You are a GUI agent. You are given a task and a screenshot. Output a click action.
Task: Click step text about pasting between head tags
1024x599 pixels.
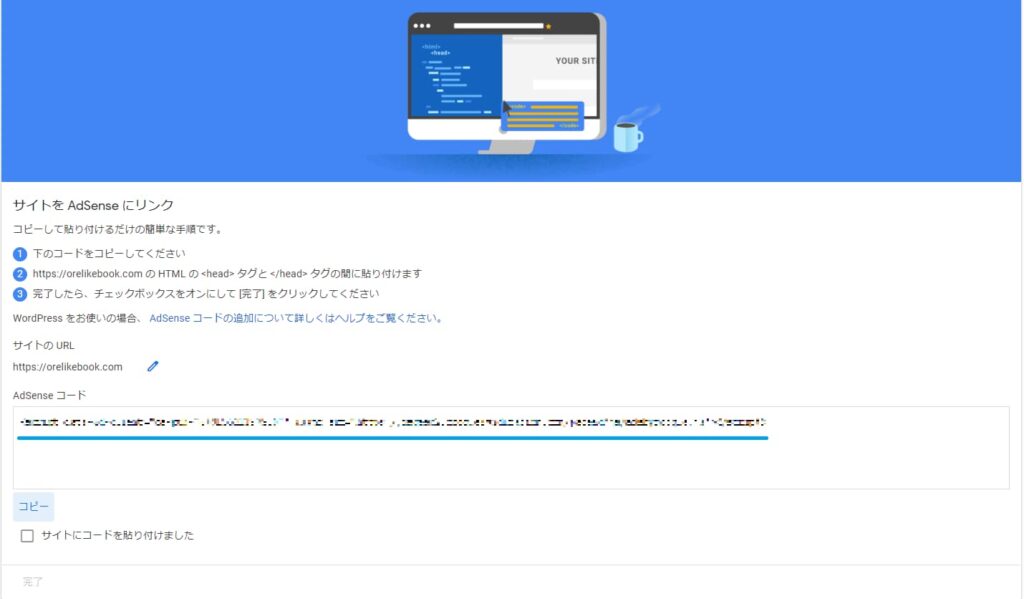227,274
